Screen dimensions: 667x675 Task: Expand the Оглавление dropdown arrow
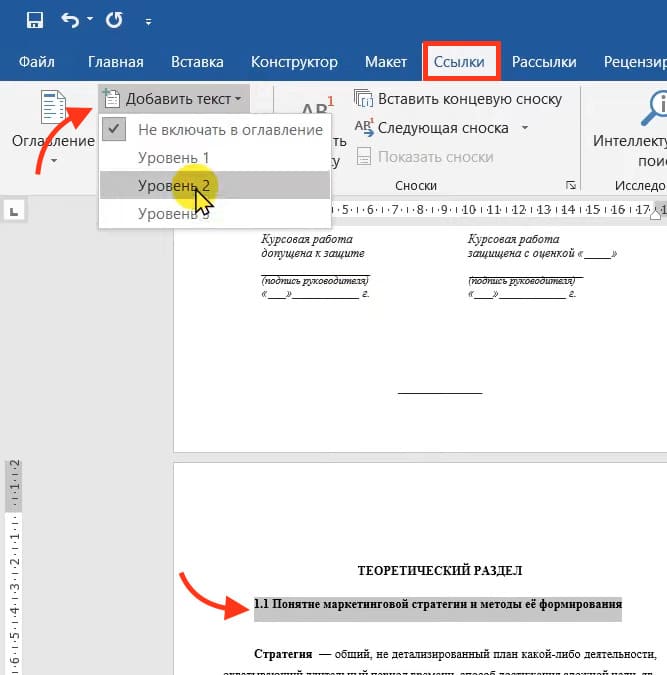pos(54,161)
